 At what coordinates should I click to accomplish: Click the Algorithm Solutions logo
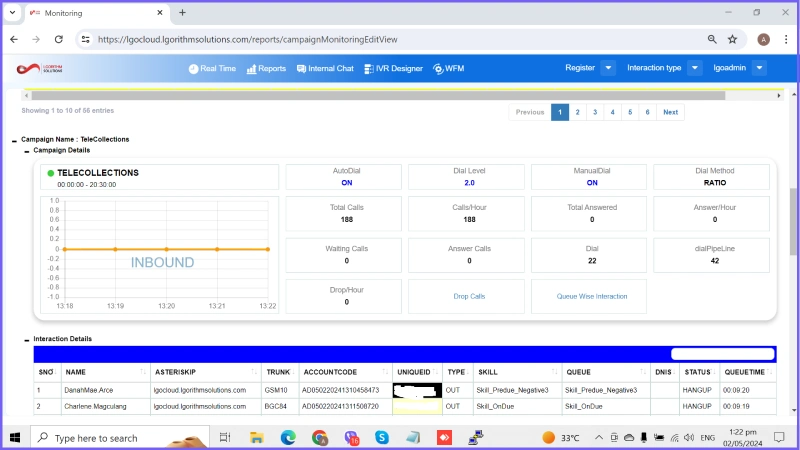click(x=40, y=69)
